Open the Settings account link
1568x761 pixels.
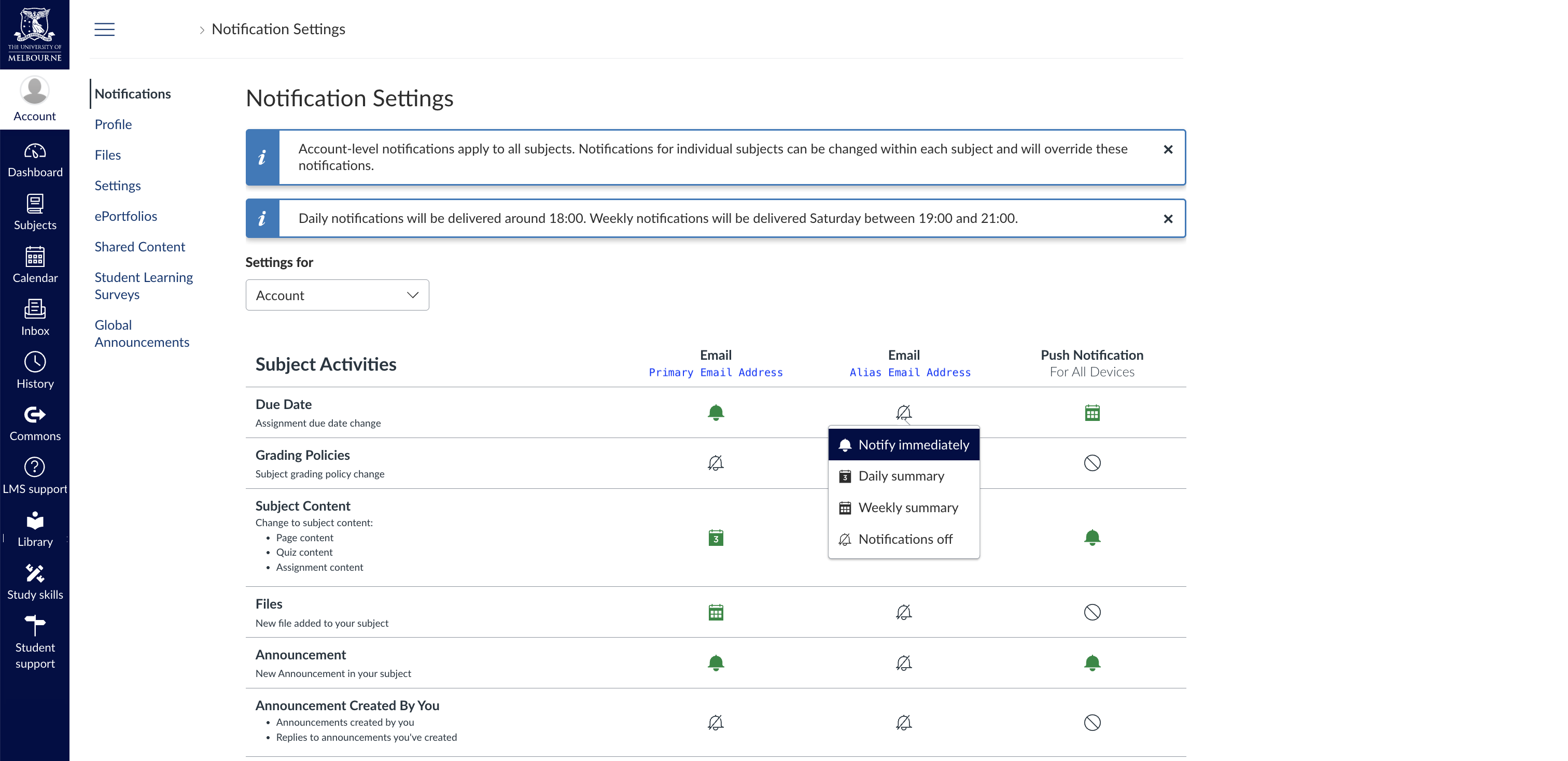[x=118, y=186]
